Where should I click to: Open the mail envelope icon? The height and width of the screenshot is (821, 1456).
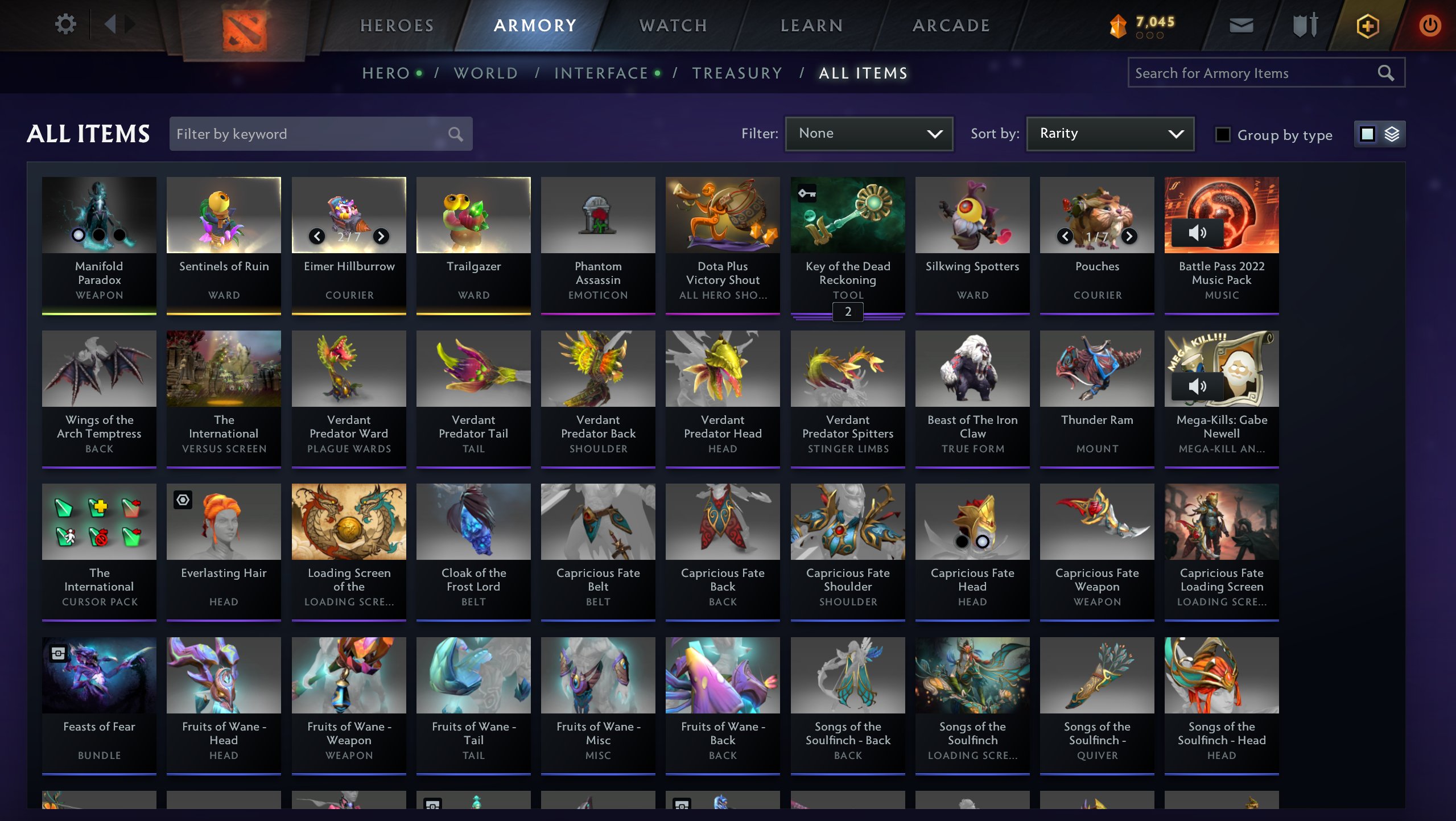(x=1241, y=26)
